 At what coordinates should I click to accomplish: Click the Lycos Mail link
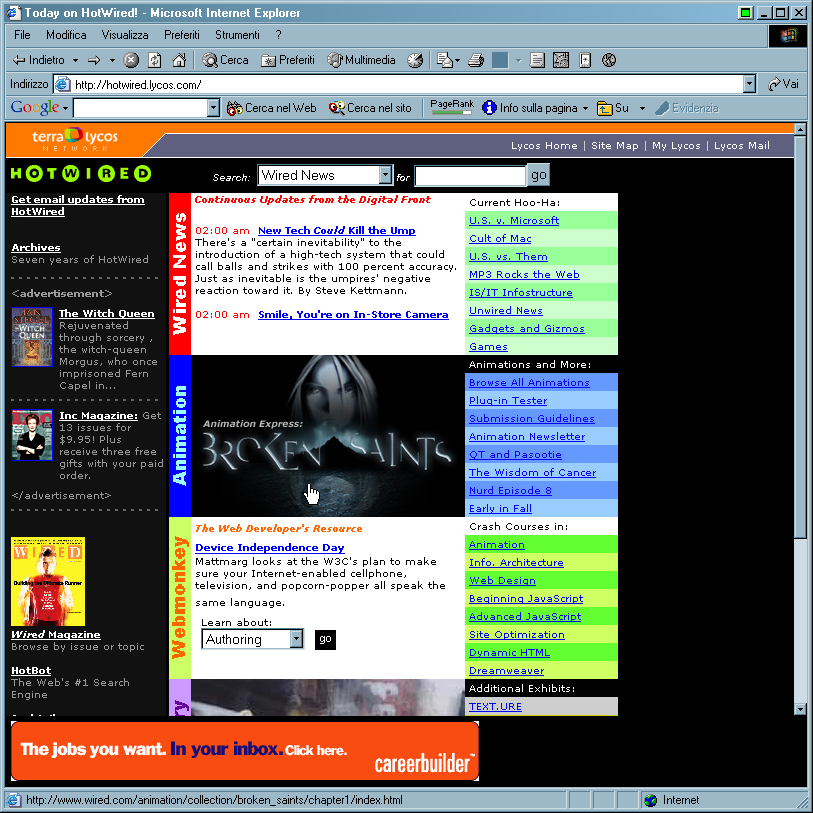point(741,146)
